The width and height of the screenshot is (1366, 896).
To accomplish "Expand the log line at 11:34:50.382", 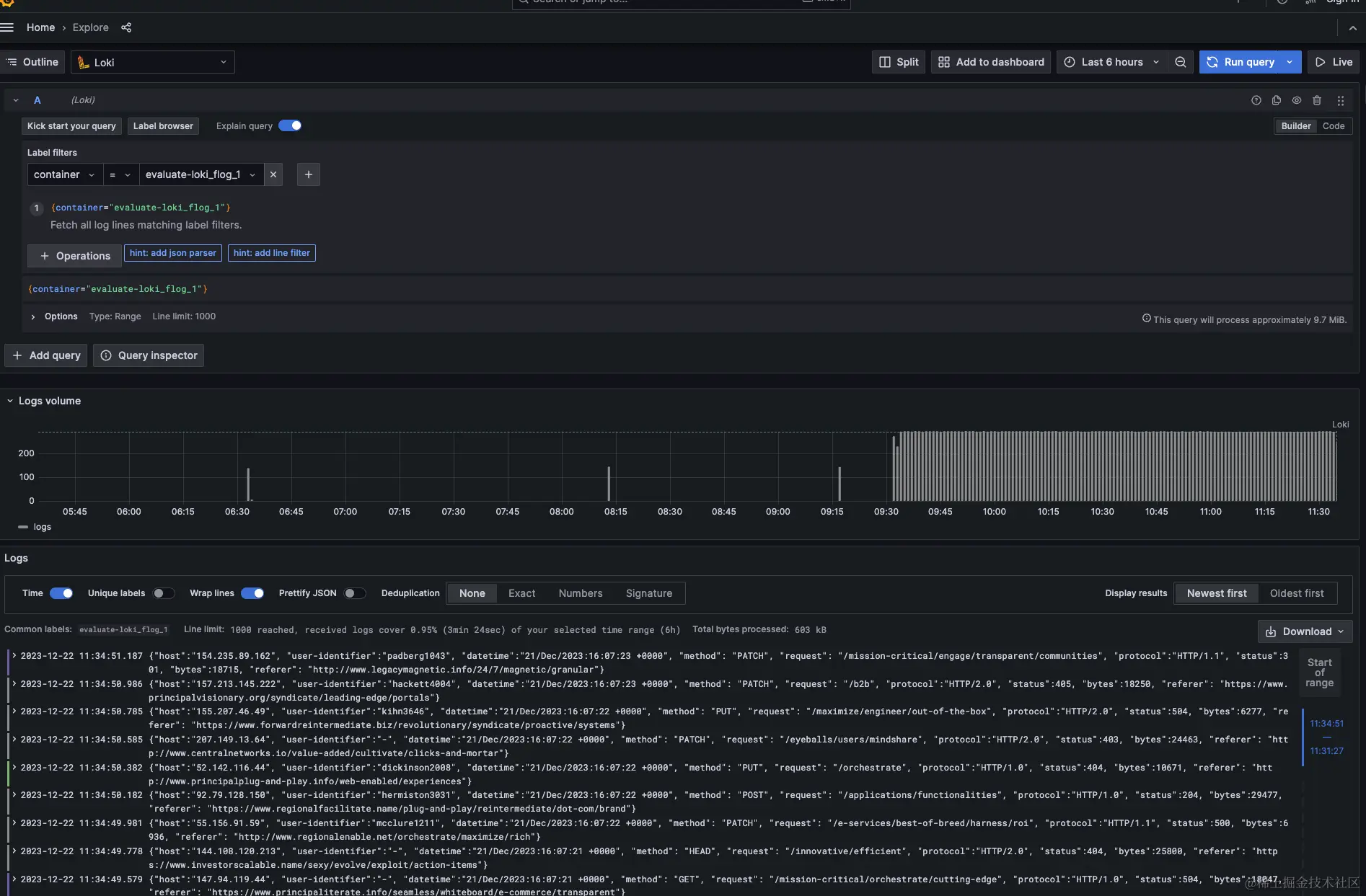I will click(14, 768).
